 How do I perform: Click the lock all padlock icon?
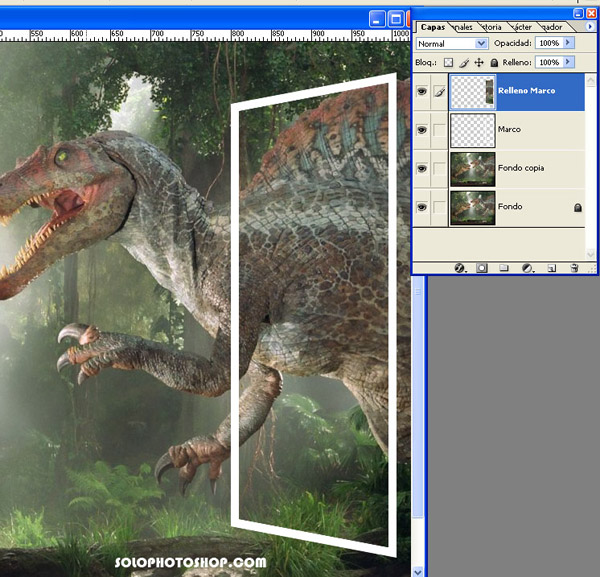pos(494,62)
